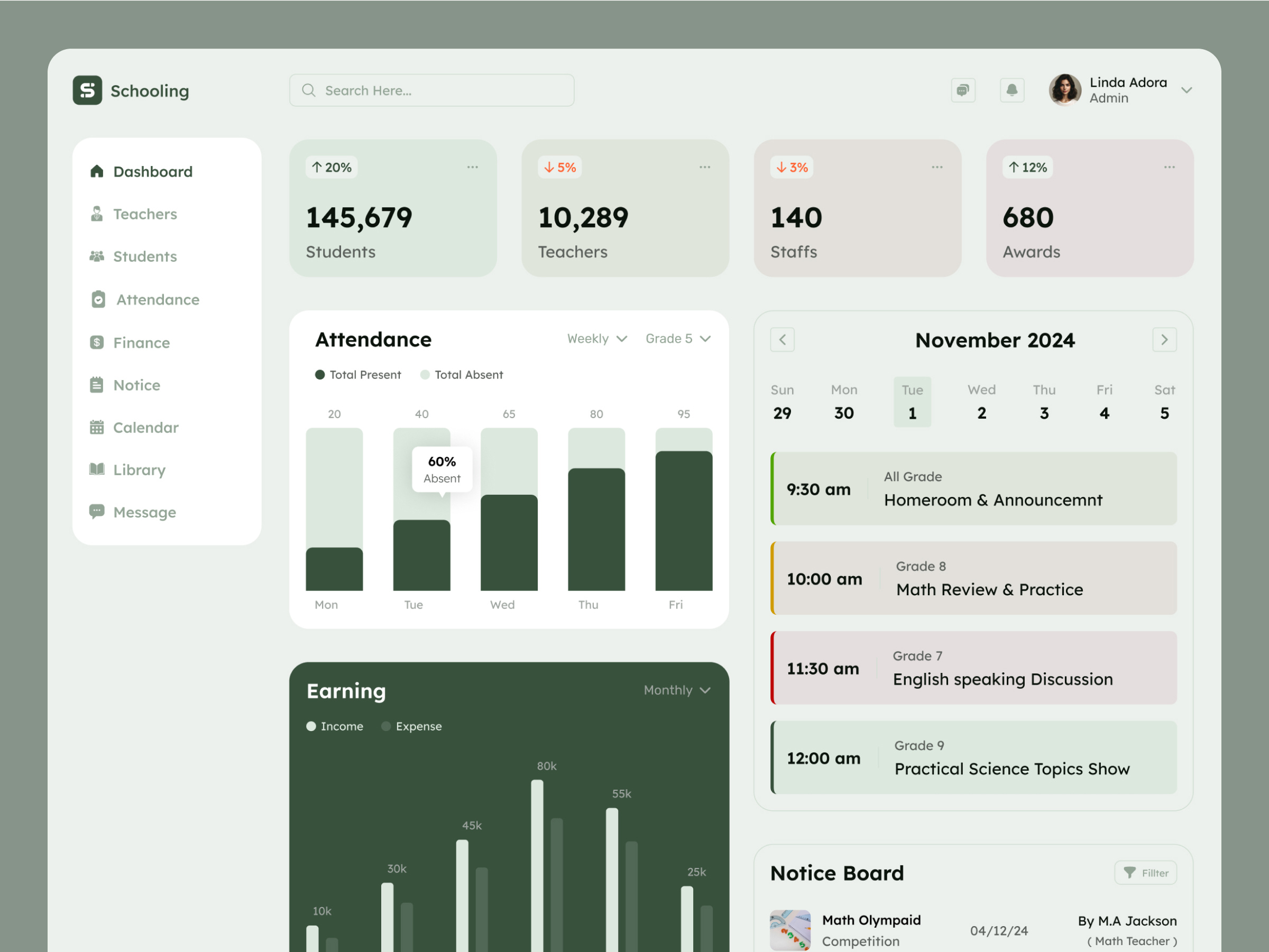The width and height of the screenshot is (1269, 952).
Task: Open English speaking Discussion event
Action: pyautogui.click(x=973, y=668)
